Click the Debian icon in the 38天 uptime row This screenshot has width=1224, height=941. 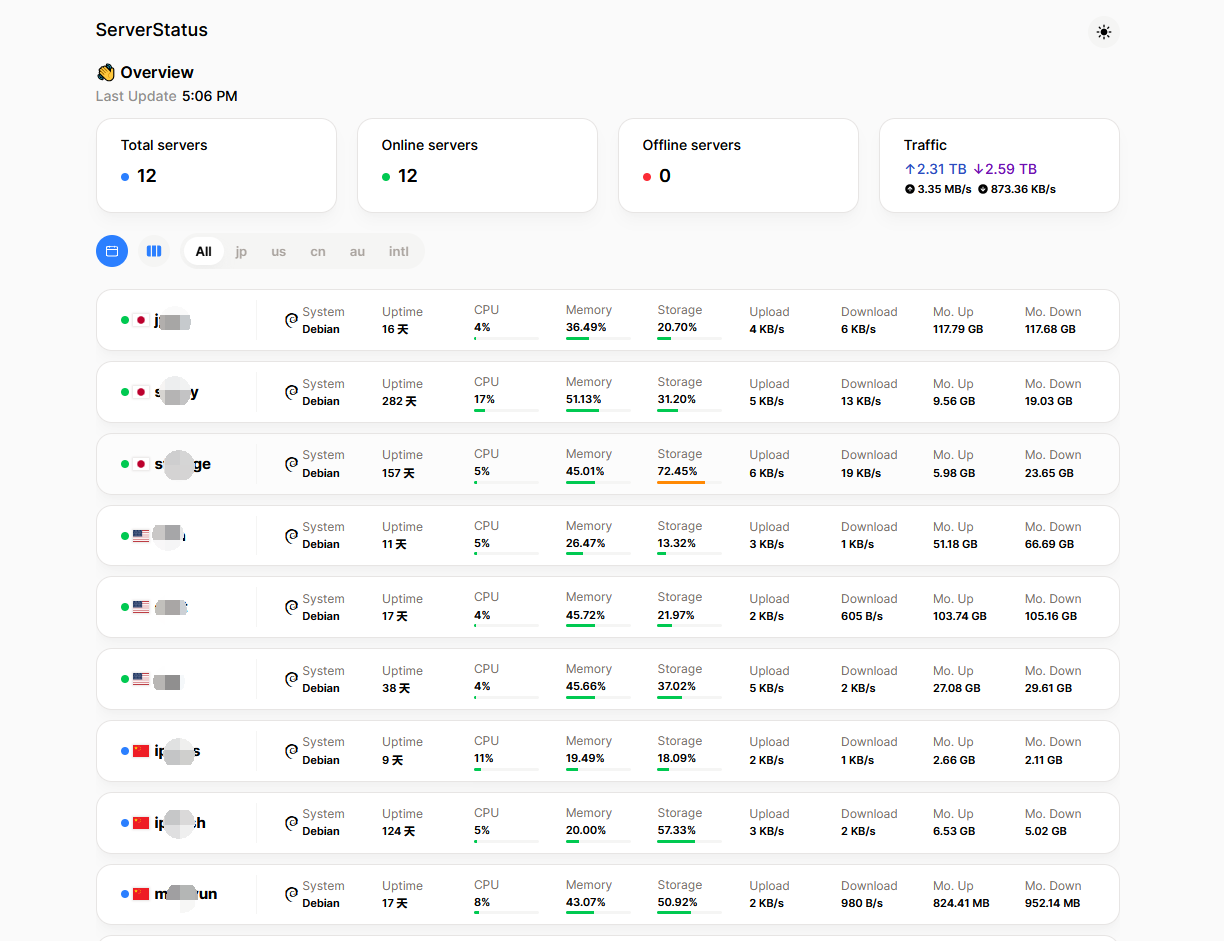coord(292,679)
